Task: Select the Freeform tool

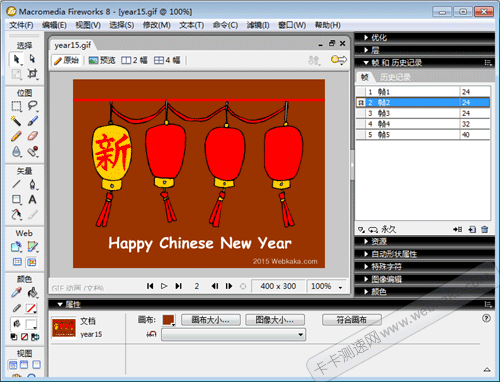Action: pyautogui.click(x=16, y=214)
